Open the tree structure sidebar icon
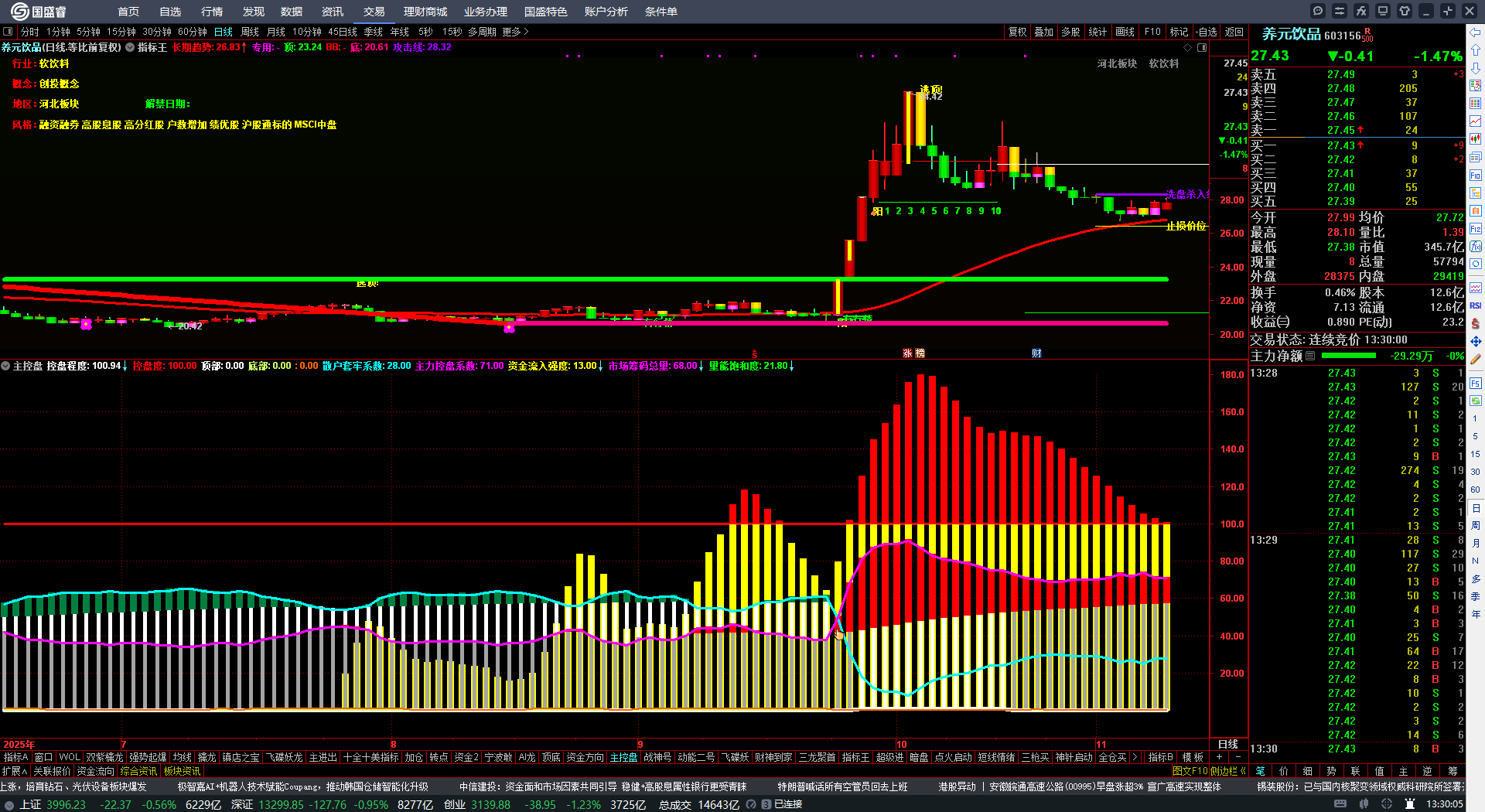Screen dimensions: 1485x812 [1476, 193]
